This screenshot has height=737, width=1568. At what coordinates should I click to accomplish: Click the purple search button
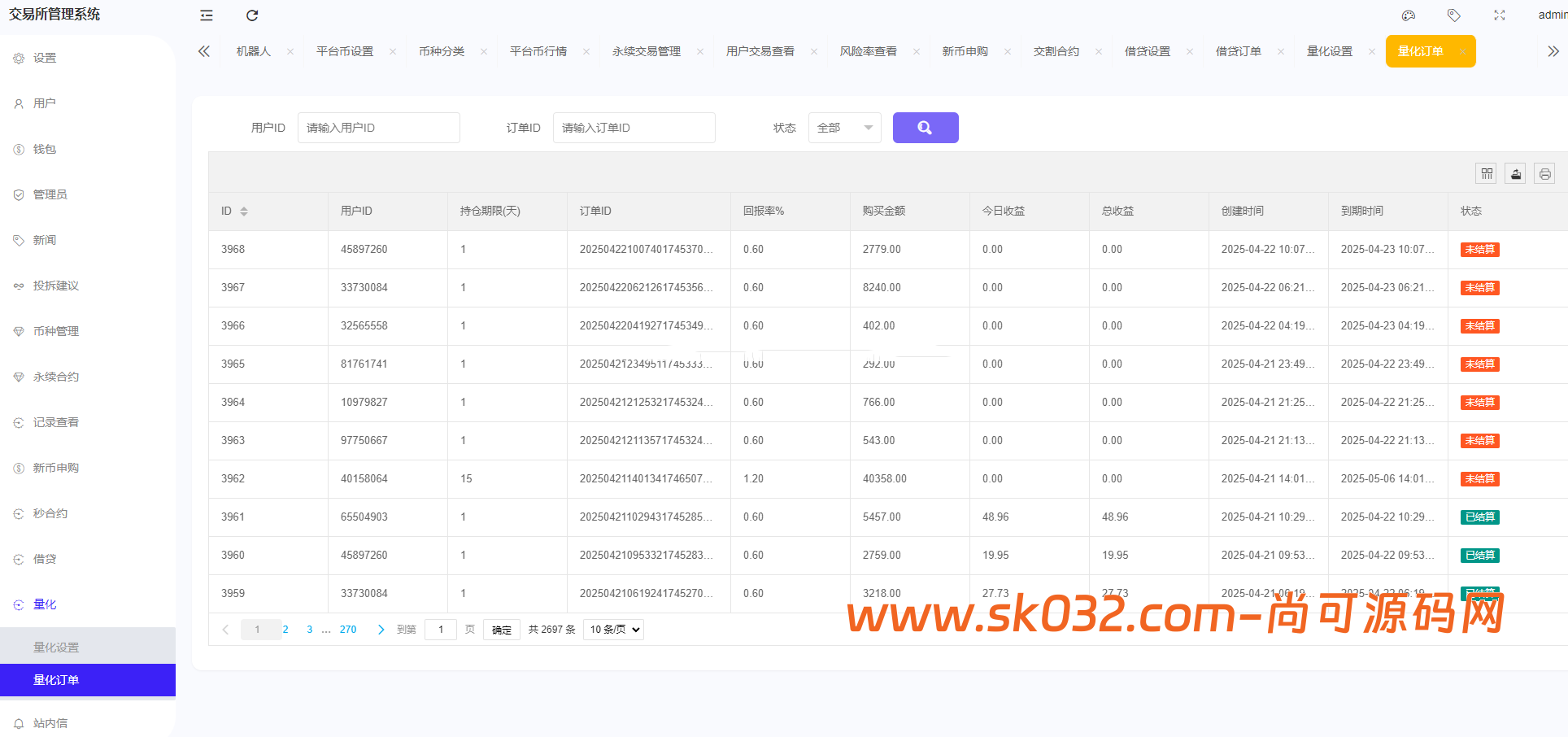(925, 127)
